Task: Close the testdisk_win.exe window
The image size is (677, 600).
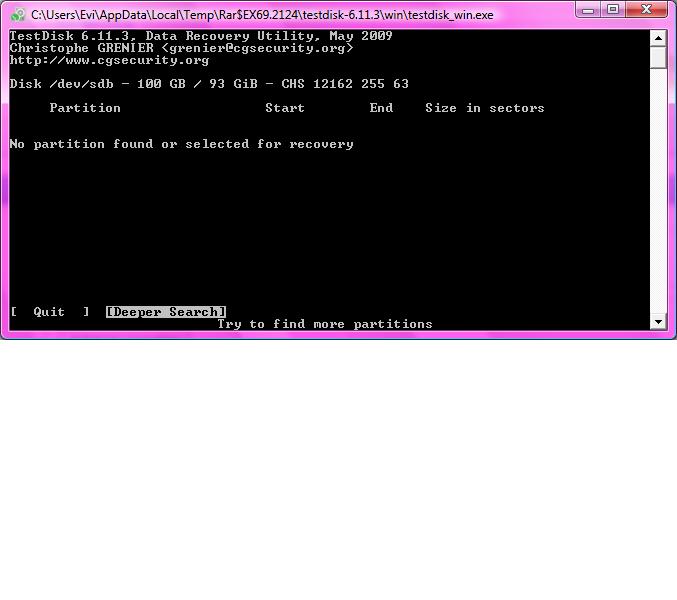Action: coord(646,9)
